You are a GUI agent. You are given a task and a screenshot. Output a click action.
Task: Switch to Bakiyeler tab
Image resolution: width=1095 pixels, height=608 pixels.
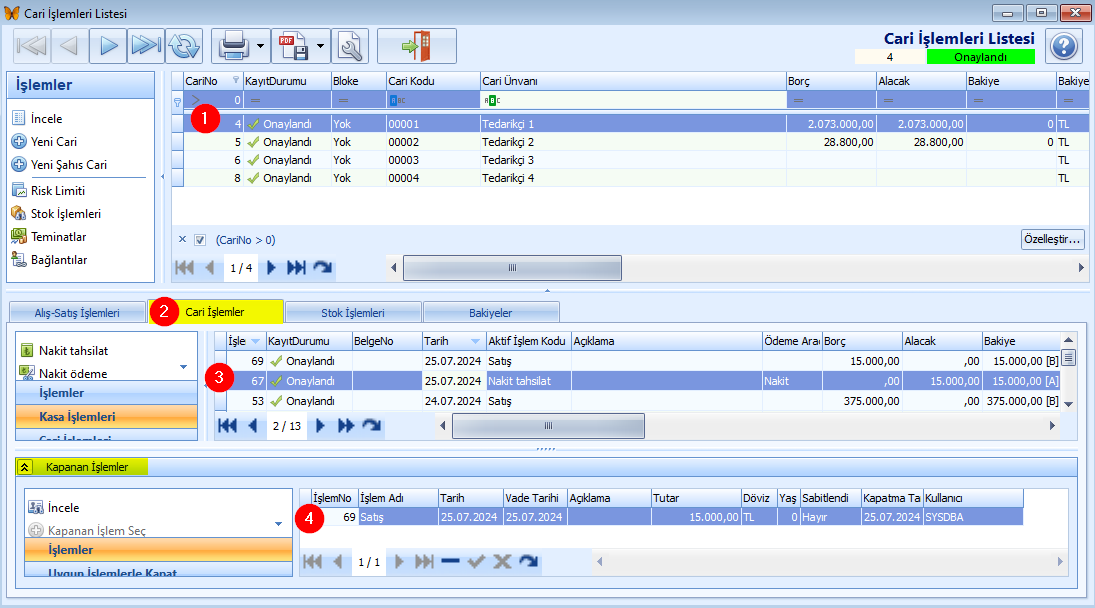point(490,313)
